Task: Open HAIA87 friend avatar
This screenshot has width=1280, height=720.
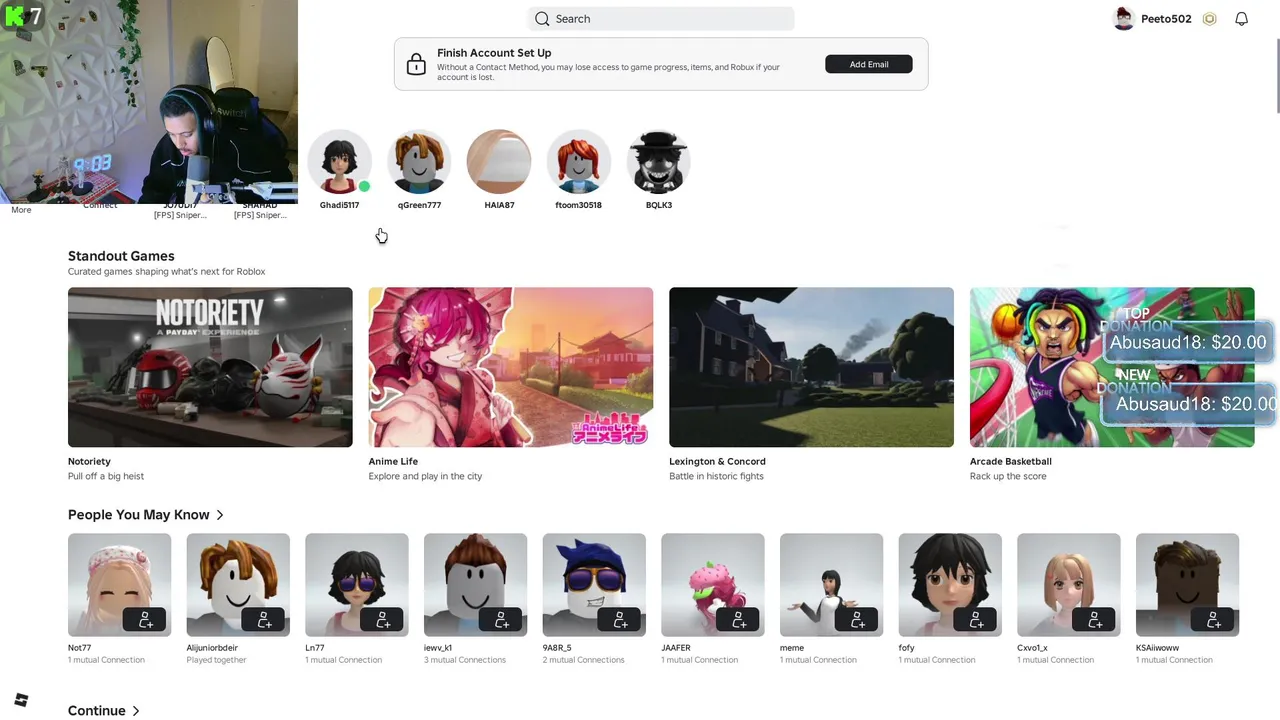Action: coord(499,161)
